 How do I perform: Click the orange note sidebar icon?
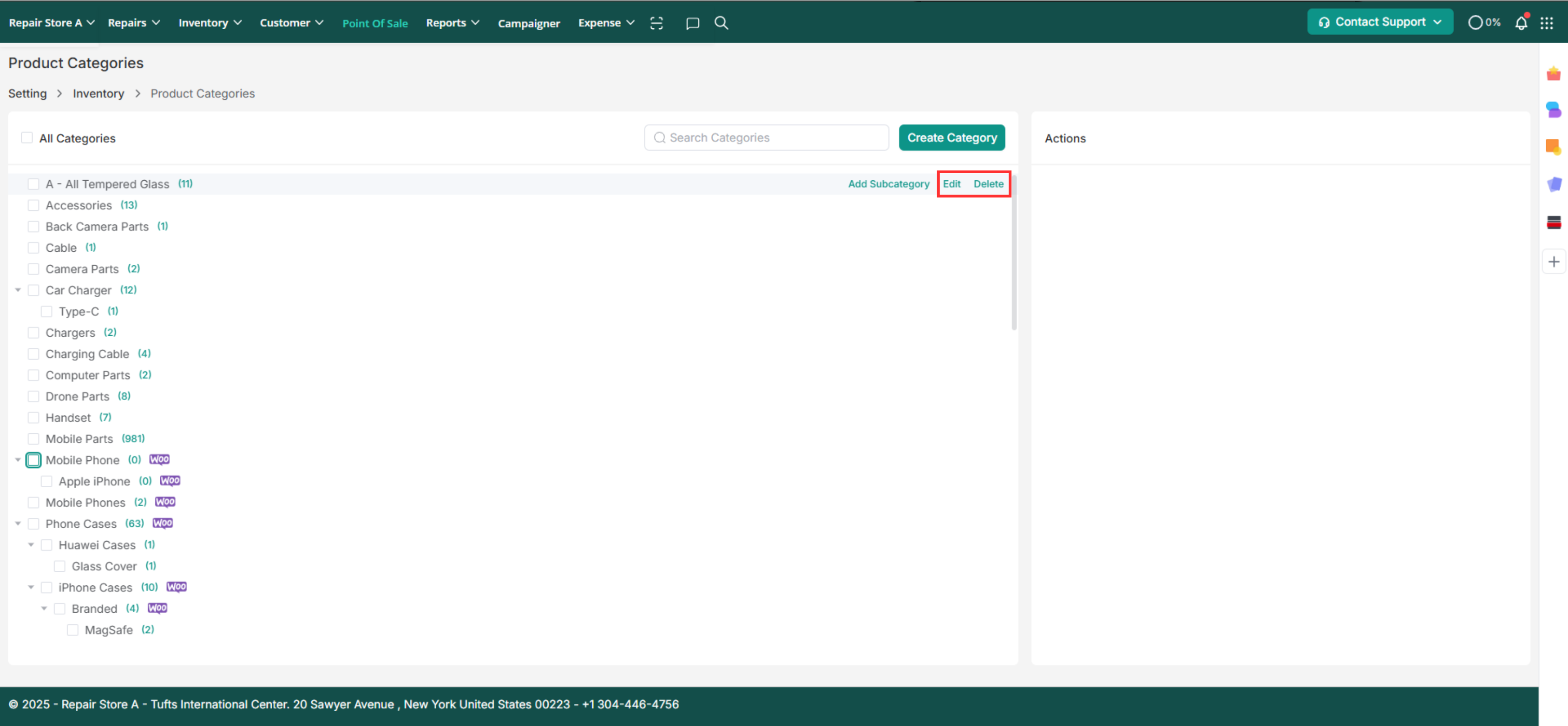(1554, 147)
